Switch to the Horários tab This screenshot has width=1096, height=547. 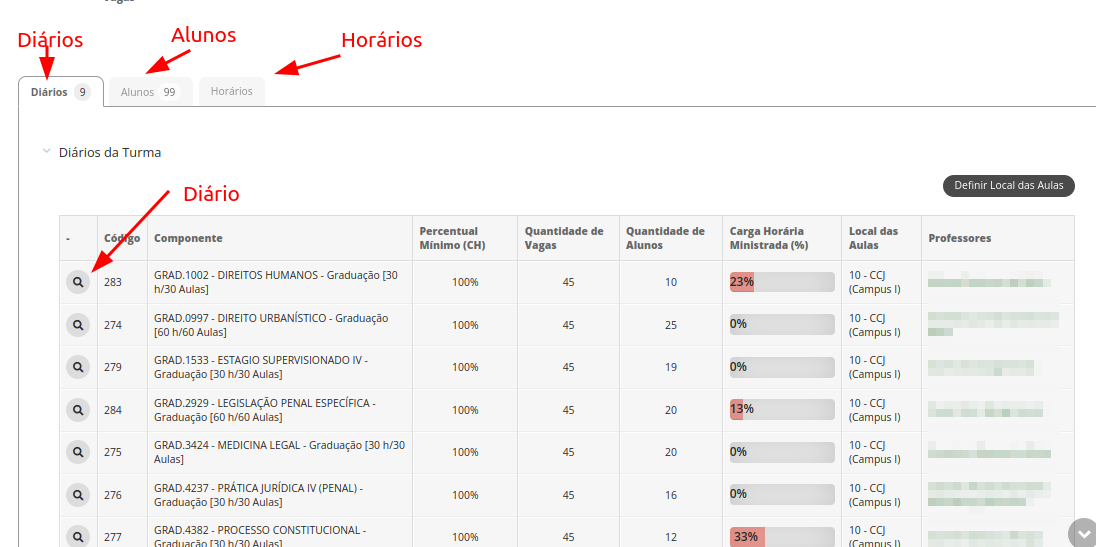pos(231,92)
